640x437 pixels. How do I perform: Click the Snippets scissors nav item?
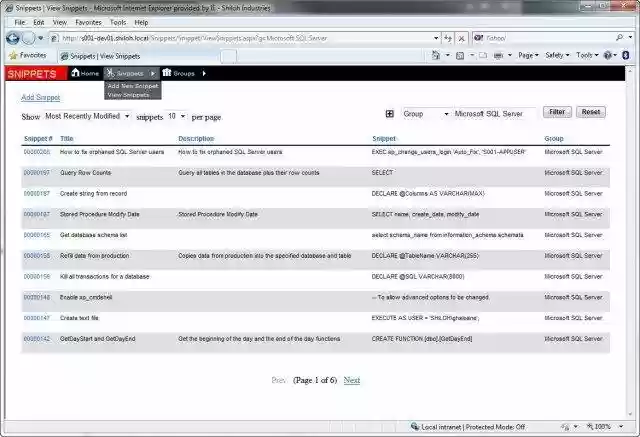(x=125, y=73)
